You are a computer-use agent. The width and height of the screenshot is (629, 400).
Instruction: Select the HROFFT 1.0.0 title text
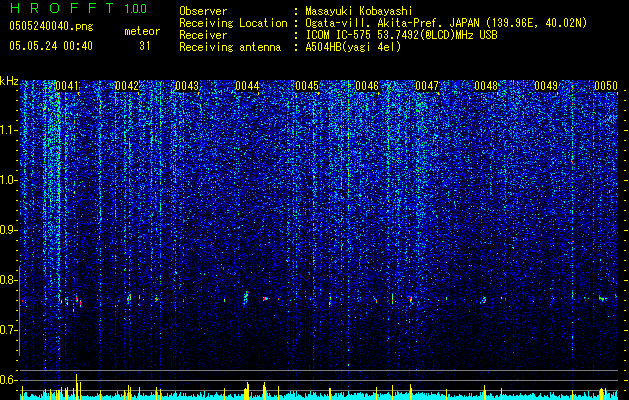pyautogui.click(x=79, y=8)
